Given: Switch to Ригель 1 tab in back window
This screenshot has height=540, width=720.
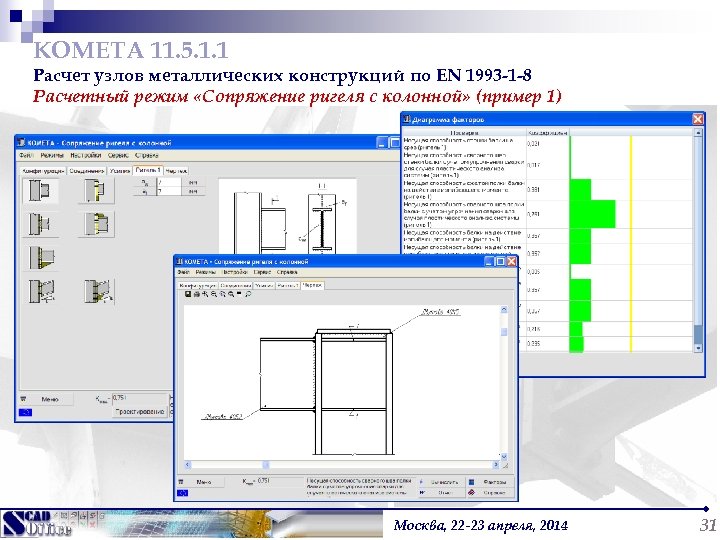Looking at the screenshot, I should coord(148,170).
